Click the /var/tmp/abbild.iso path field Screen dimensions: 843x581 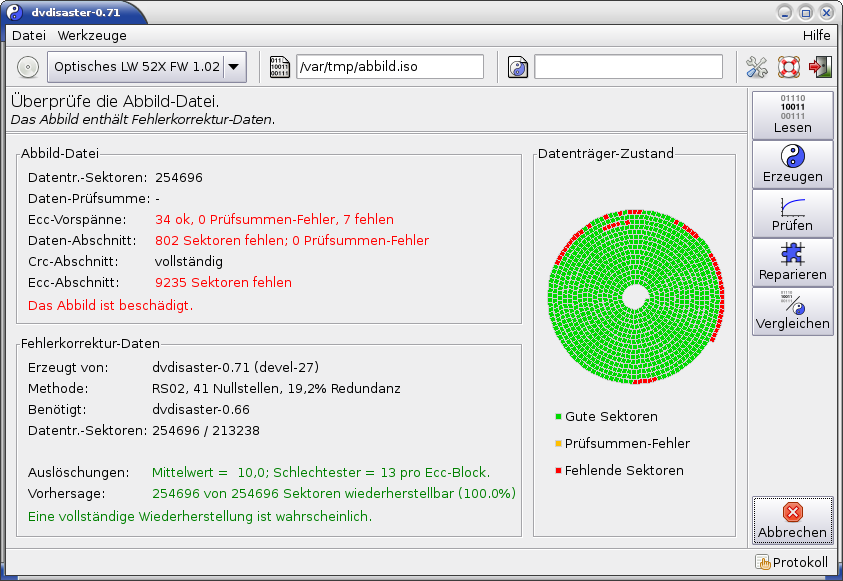point(390,67)
